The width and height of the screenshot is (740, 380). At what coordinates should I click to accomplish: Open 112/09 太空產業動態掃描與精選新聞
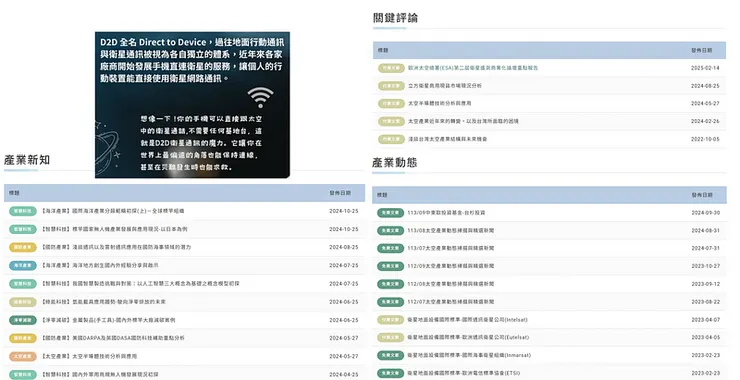451,266
